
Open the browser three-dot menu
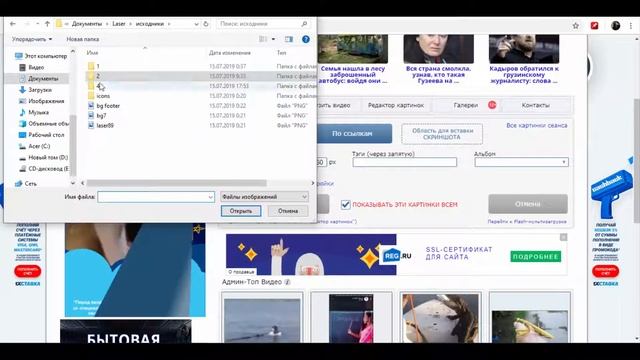[x=631, y=26]
